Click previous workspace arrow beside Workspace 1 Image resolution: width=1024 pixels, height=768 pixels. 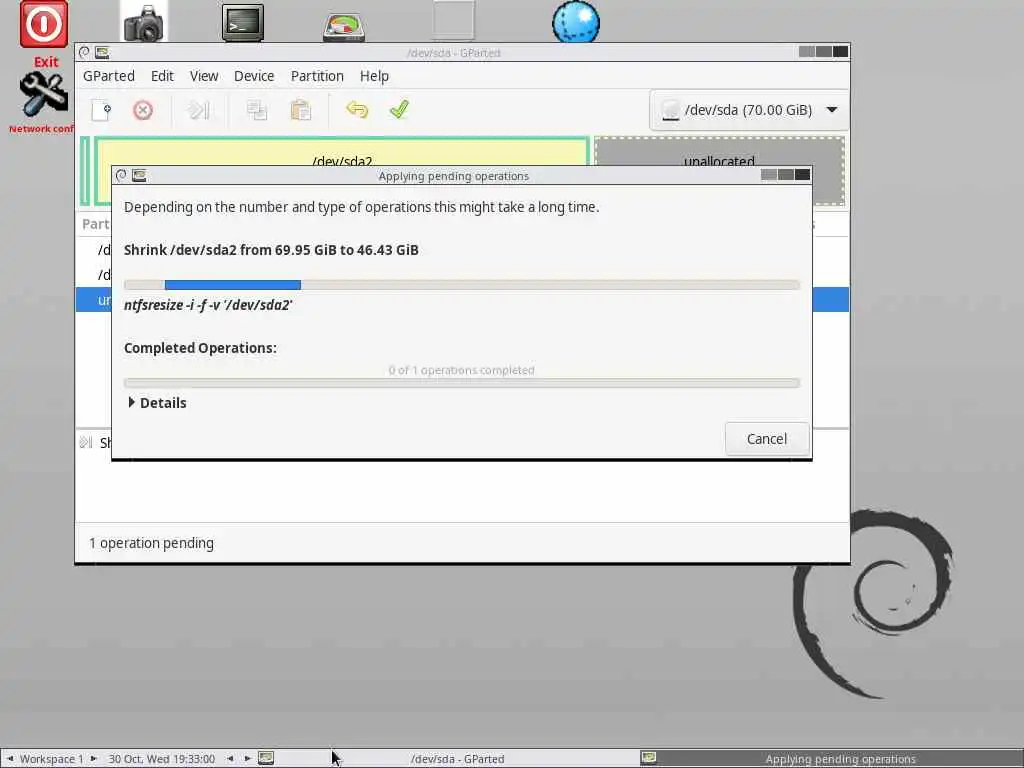click(x=10, y=759)
